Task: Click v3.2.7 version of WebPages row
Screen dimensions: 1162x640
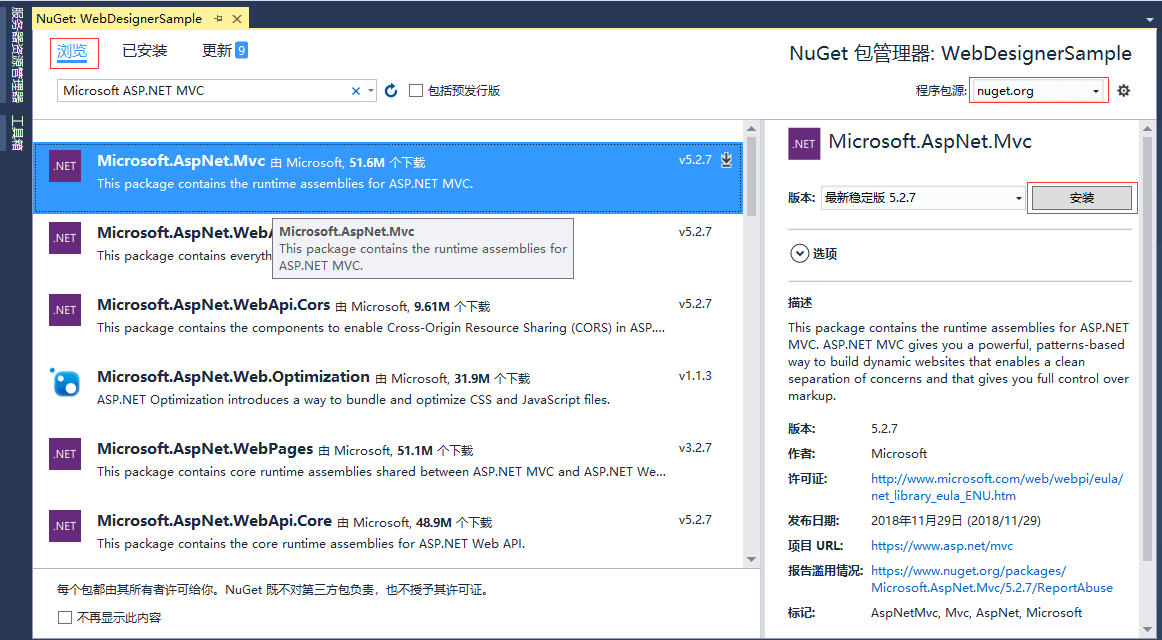Action: coord(695,447)
